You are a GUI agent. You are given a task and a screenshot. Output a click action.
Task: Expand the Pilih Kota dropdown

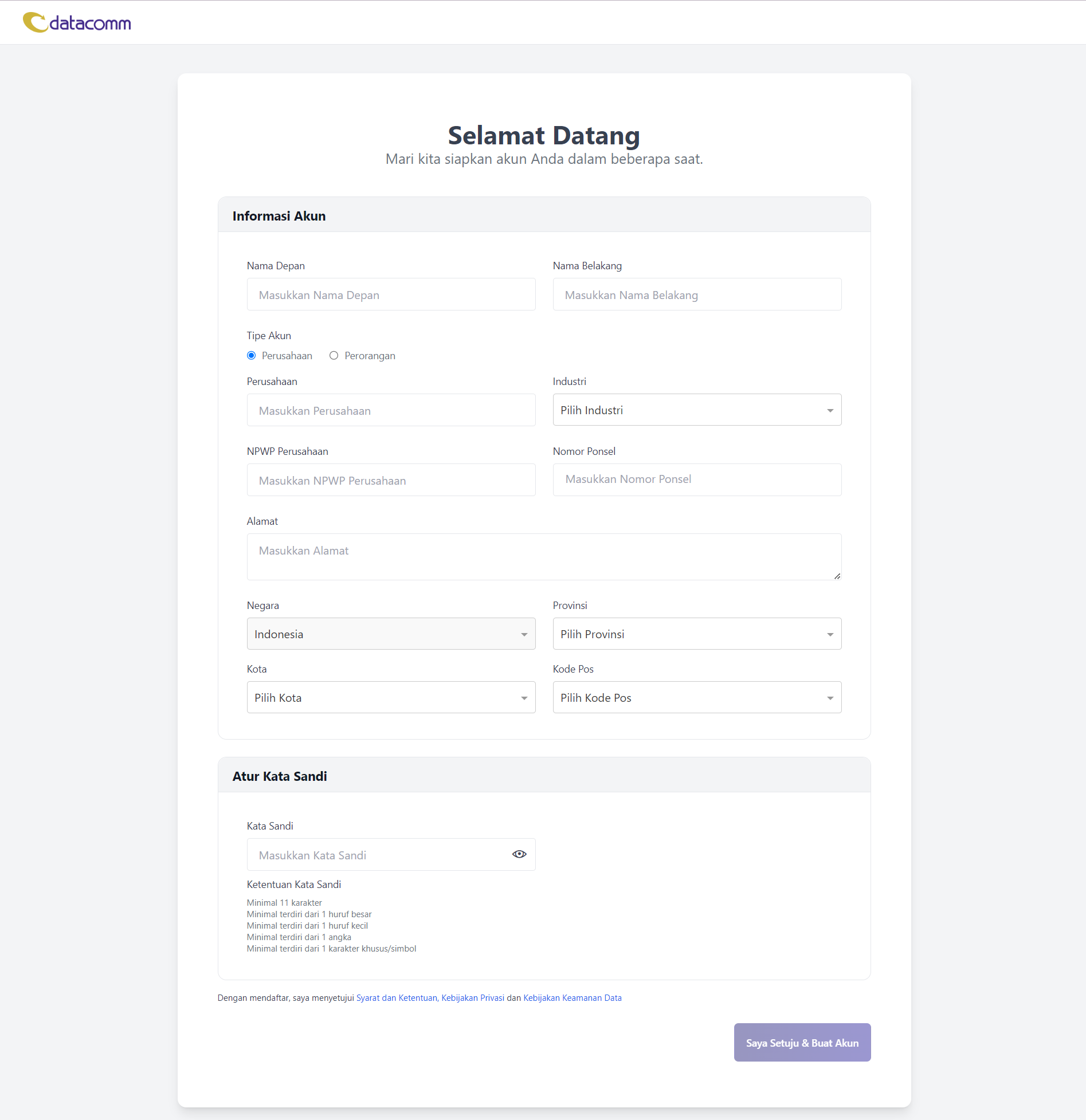[x=391, y=698]
